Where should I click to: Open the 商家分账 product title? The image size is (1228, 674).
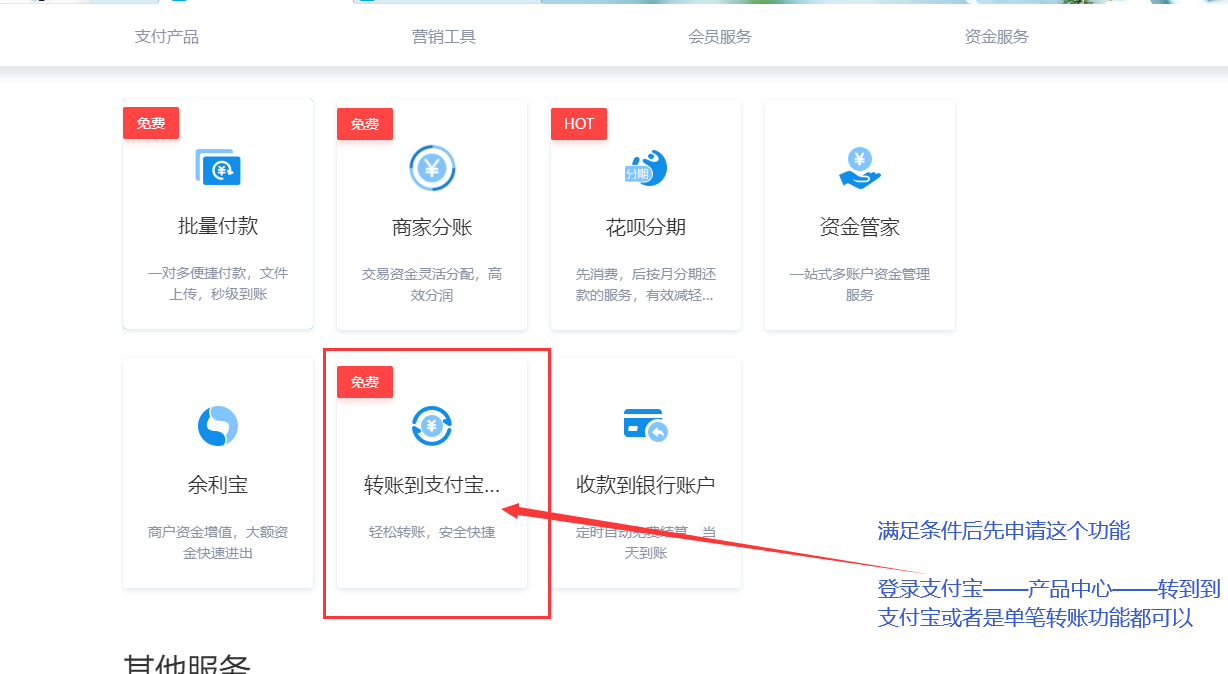[x=432, y=227]
